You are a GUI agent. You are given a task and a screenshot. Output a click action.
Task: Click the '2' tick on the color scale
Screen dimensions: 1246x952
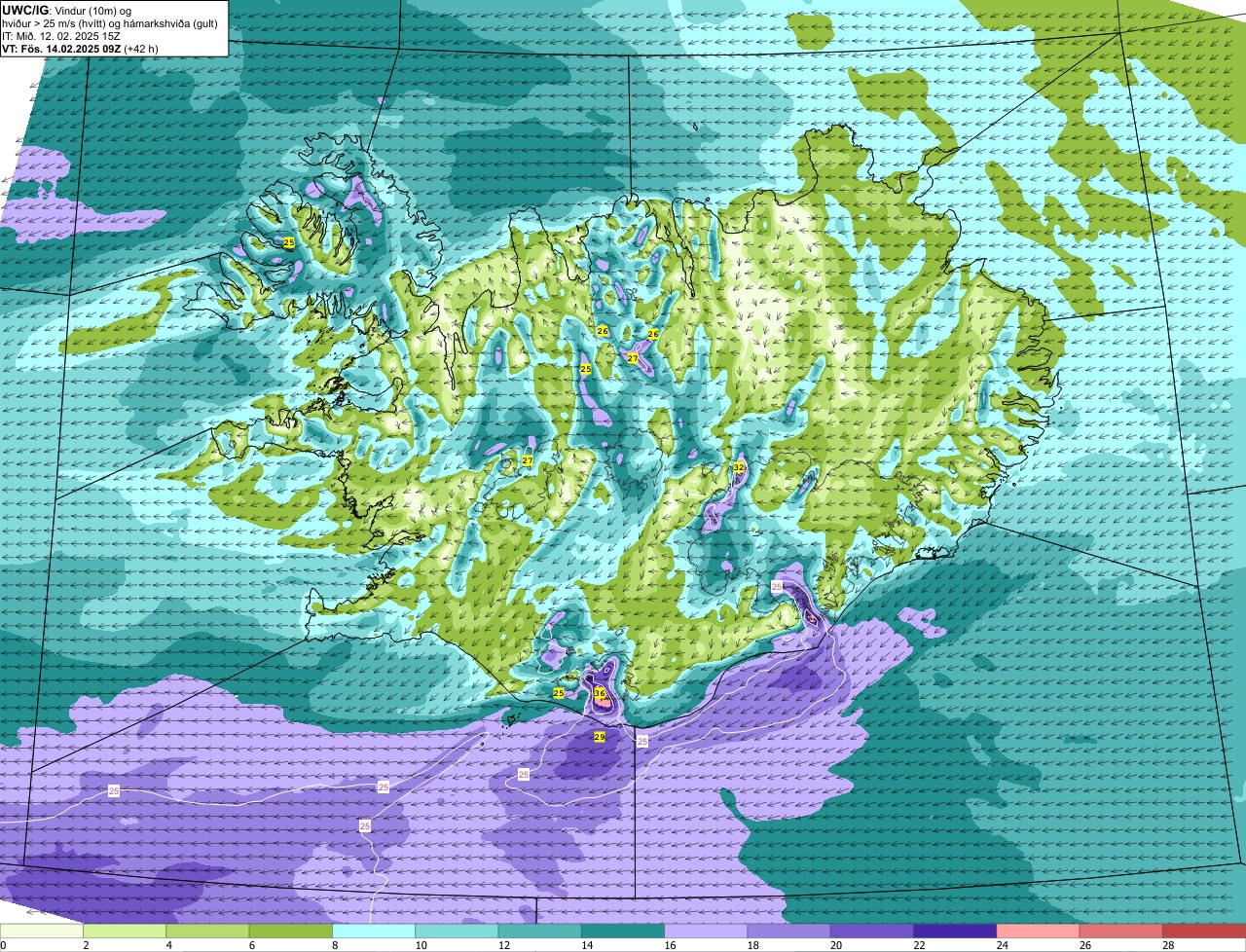tap(86, 945)
